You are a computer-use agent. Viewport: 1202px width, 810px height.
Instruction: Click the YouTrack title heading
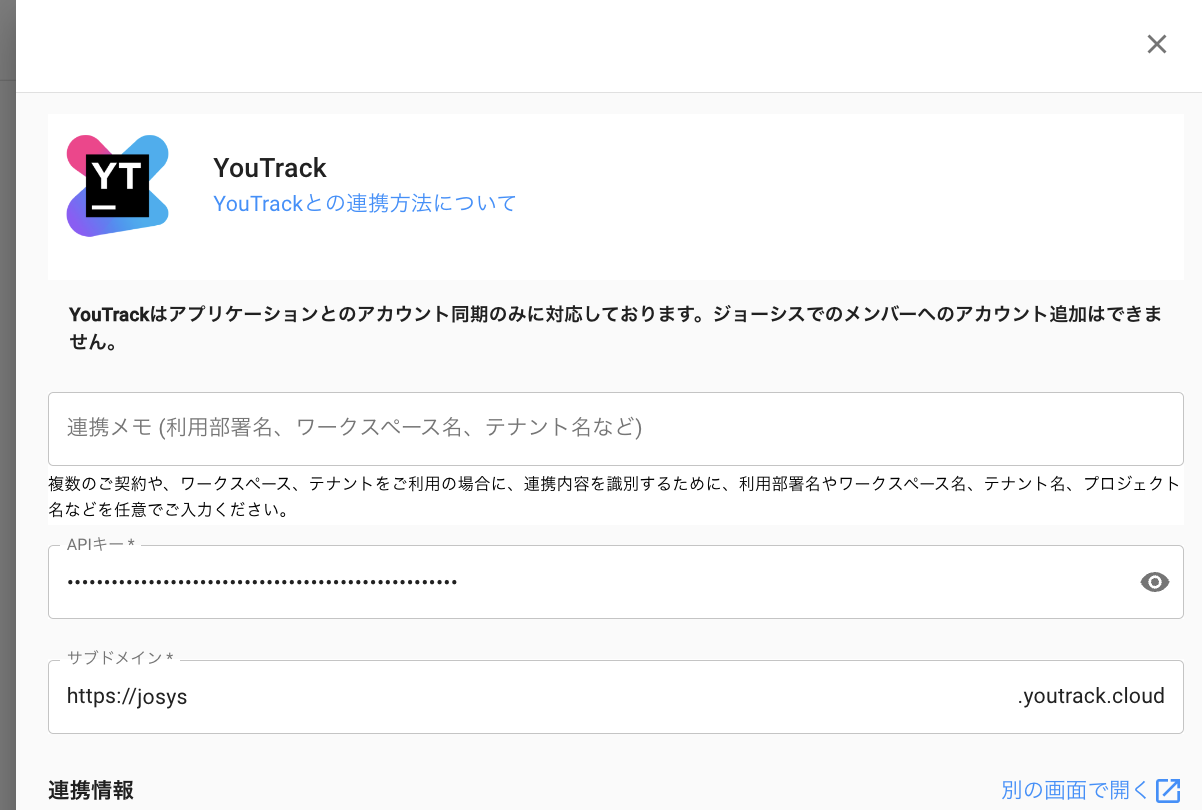point(270,167)
